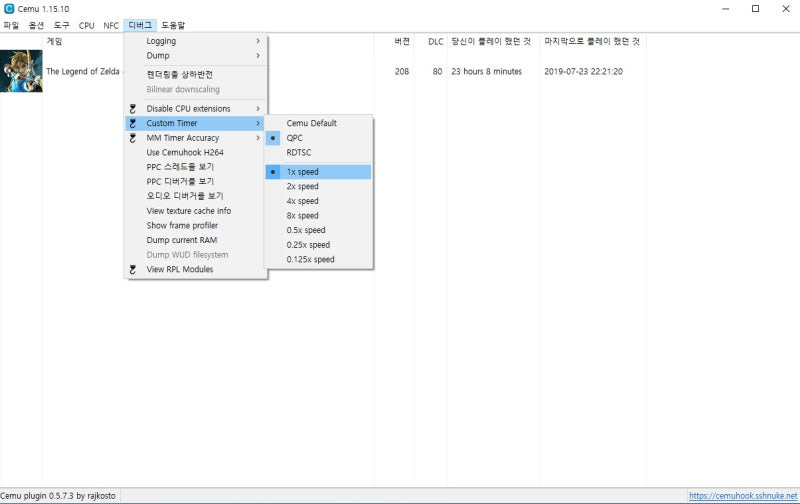Click the hook icon beside Custom Timer
The width and height of the screenshot is (800, 504).
(133, 123)
